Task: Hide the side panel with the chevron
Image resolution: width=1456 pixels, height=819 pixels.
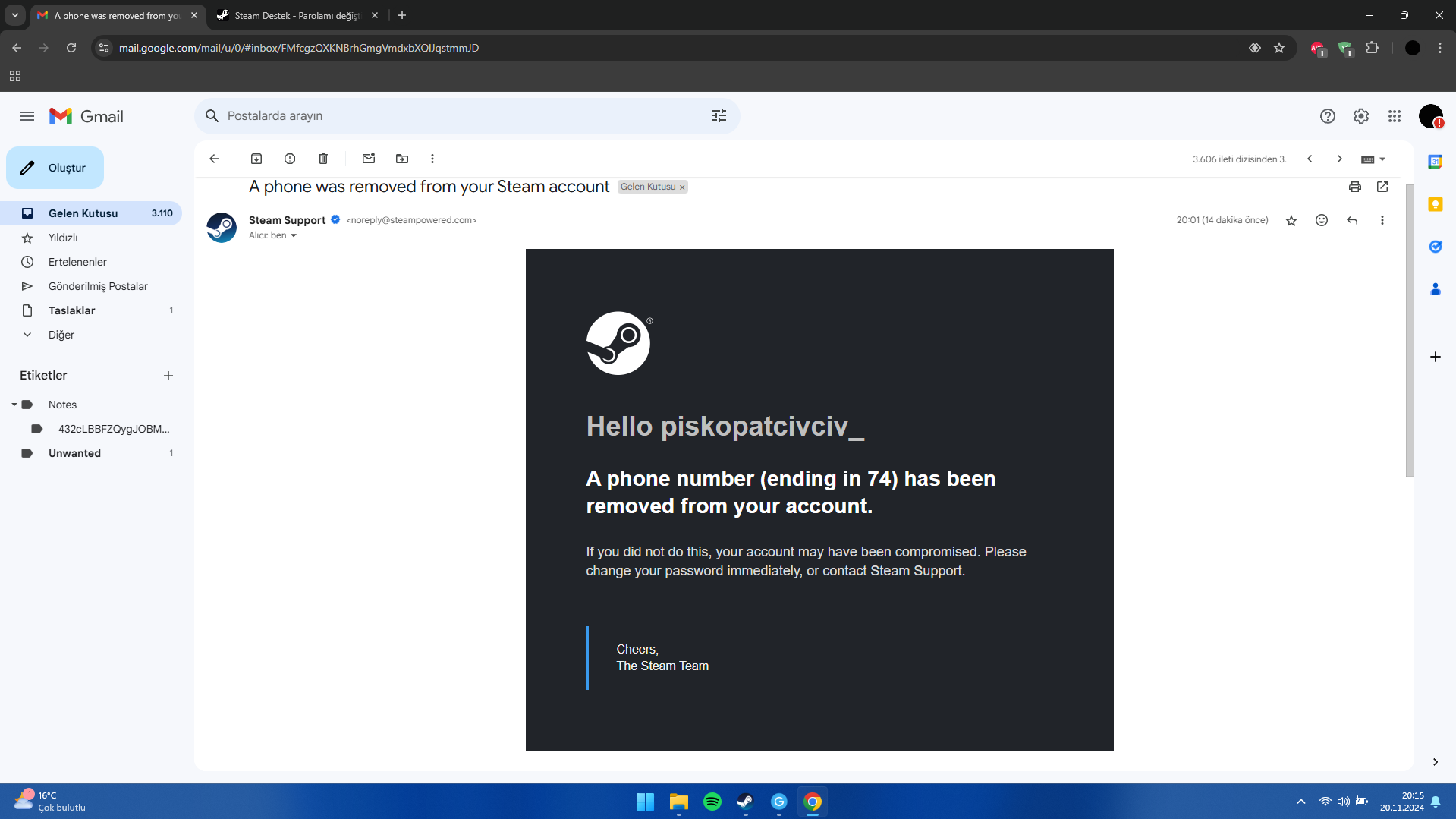Action: pyautogui.click(x=1436, y=762)
